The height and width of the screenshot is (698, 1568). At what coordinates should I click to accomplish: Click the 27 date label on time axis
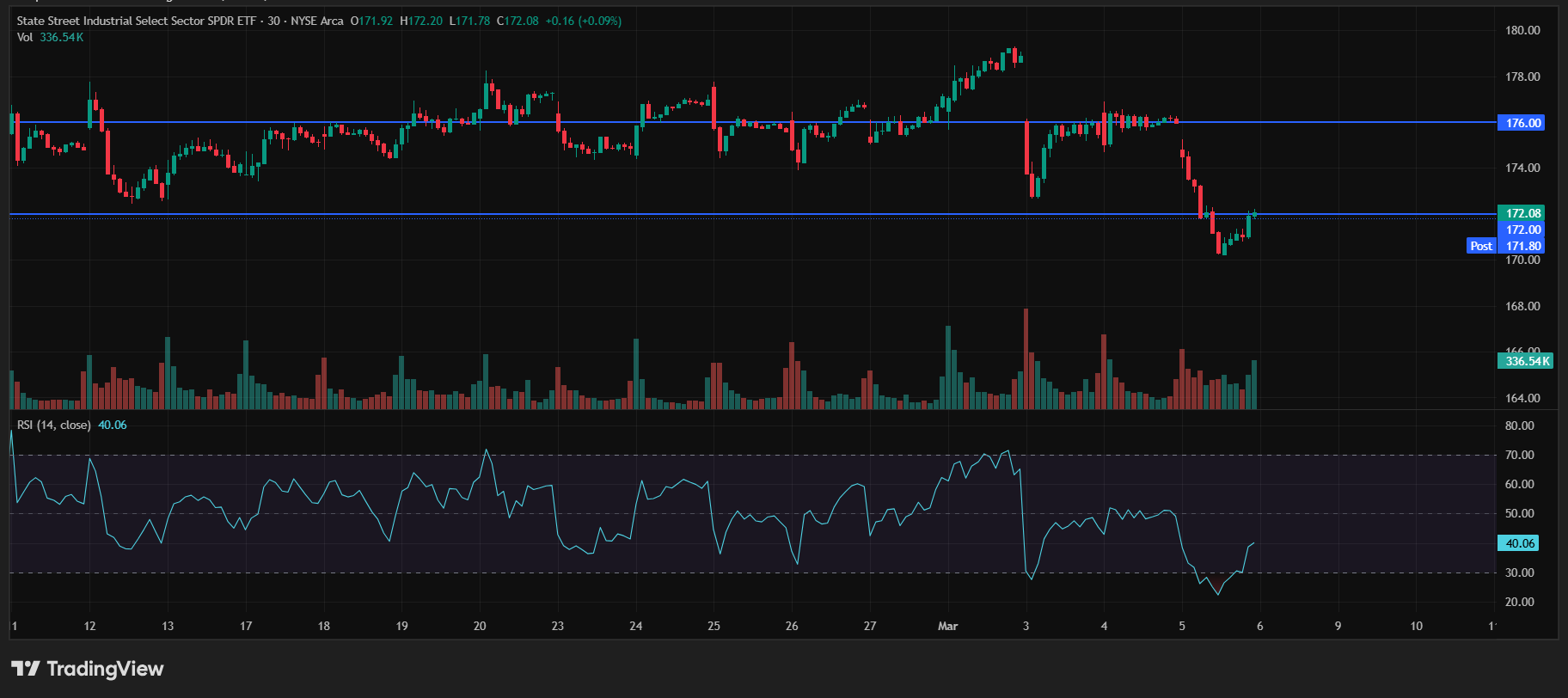[x=870, y=626]
